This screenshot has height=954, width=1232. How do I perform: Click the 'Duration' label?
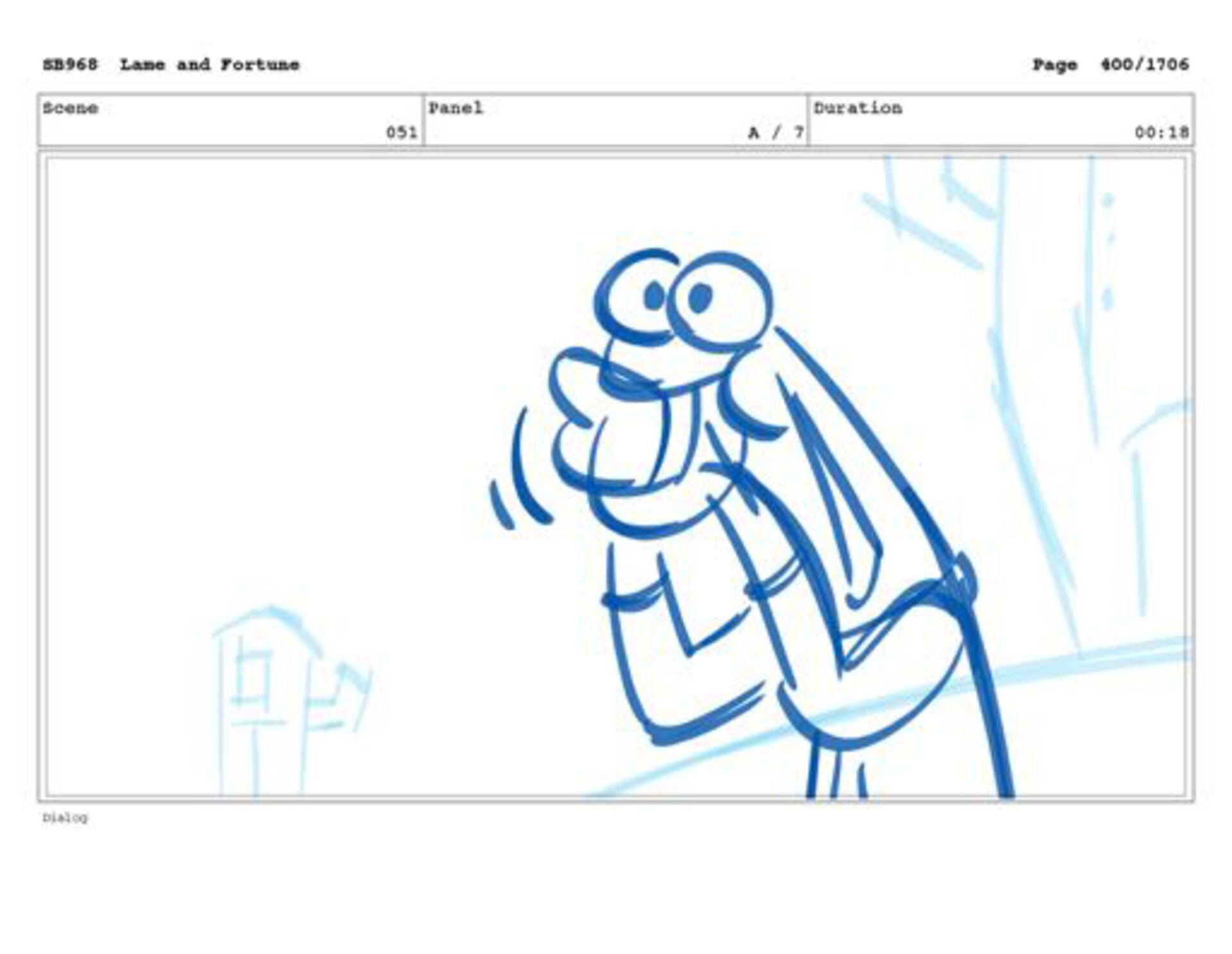(858, 108)
